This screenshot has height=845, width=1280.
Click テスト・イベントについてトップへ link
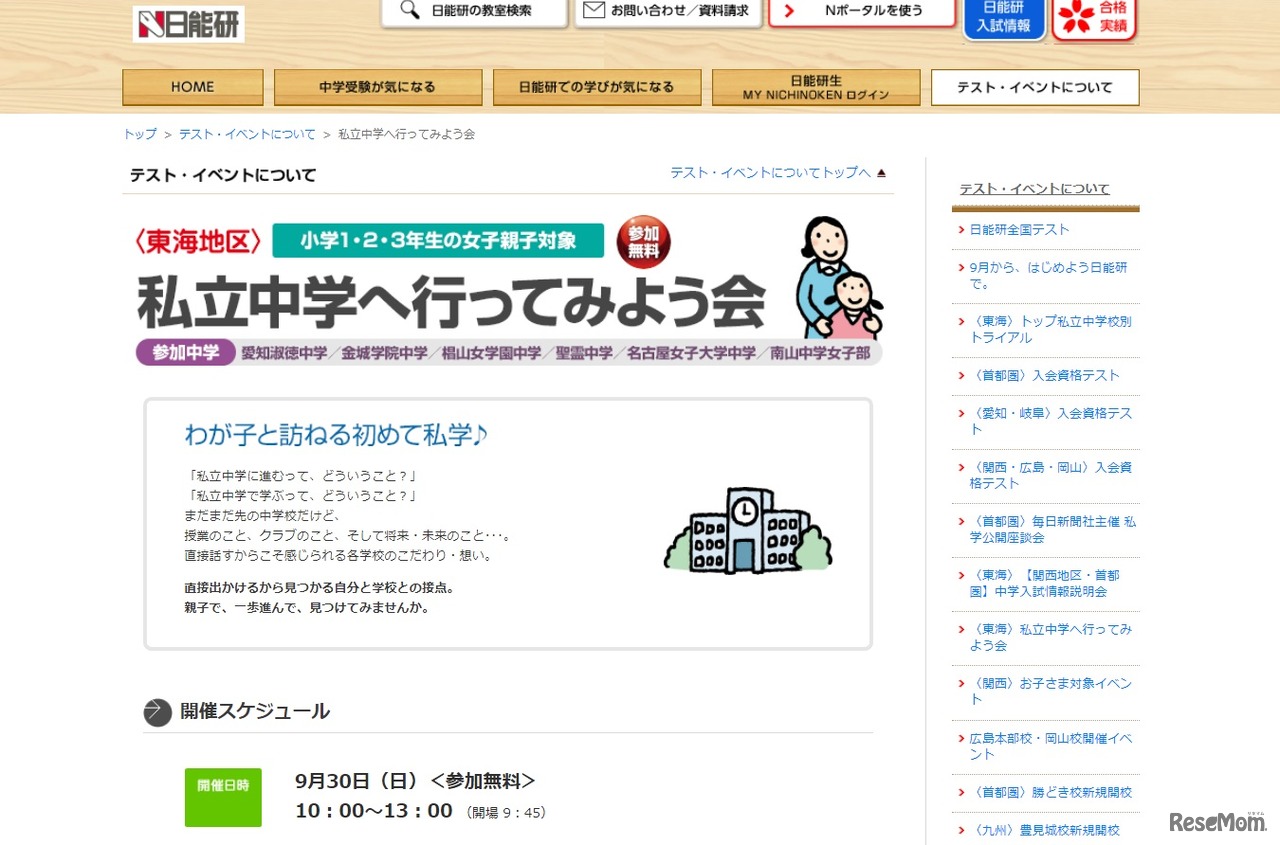click(770, 173)
